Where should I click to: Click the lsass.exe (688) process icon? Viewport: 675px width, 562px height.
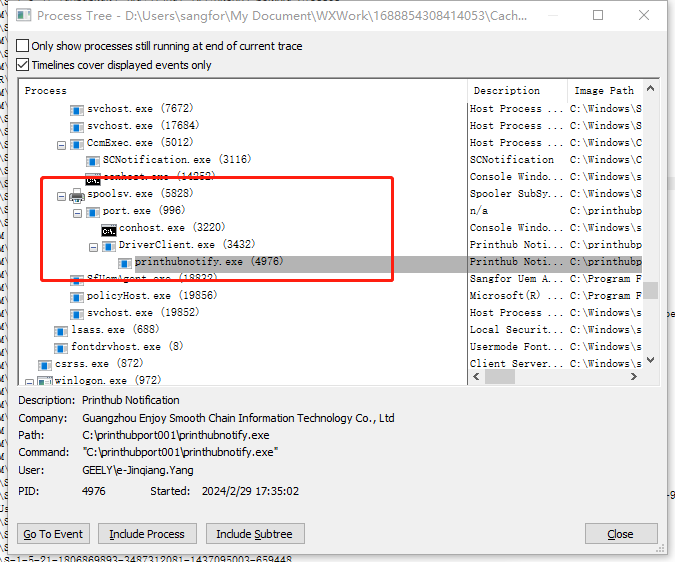[x=61, y=330]
